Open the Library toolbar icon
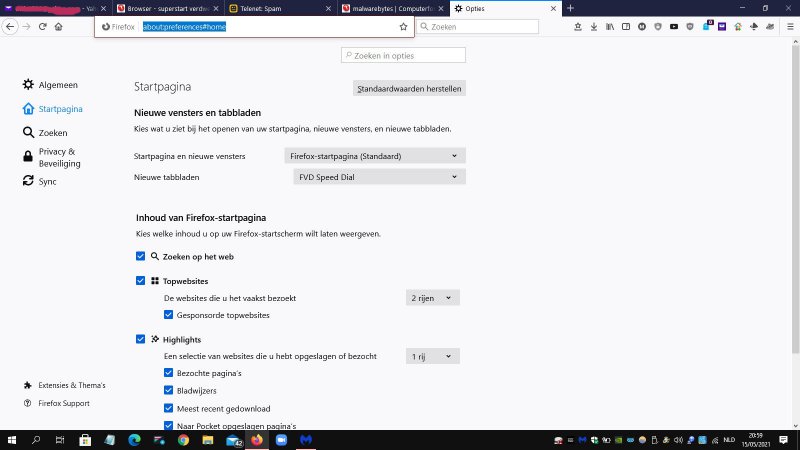800x450 pixels. [x=610, y=27]
